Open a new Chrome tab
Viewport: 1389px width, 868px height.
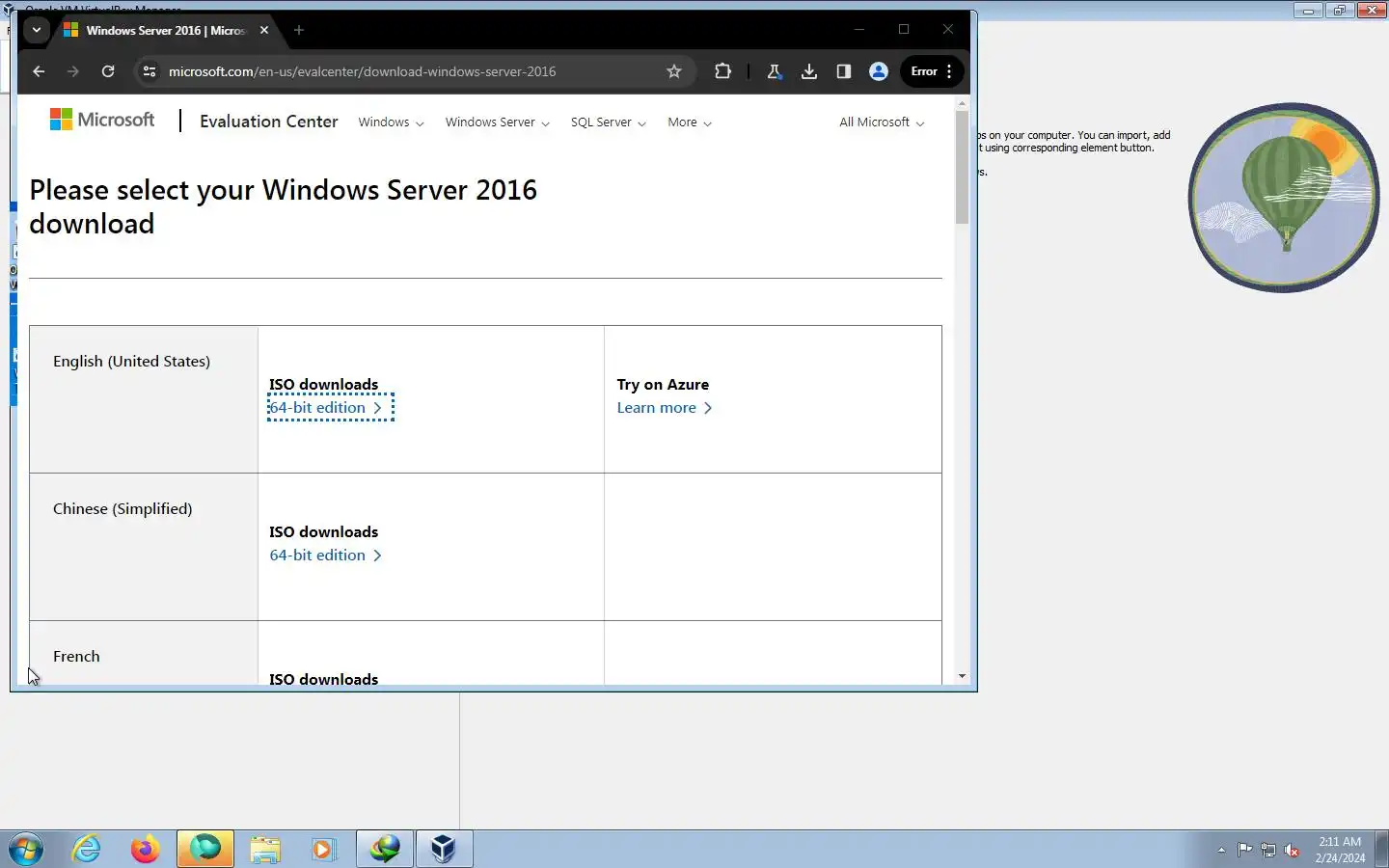point(299,30)
